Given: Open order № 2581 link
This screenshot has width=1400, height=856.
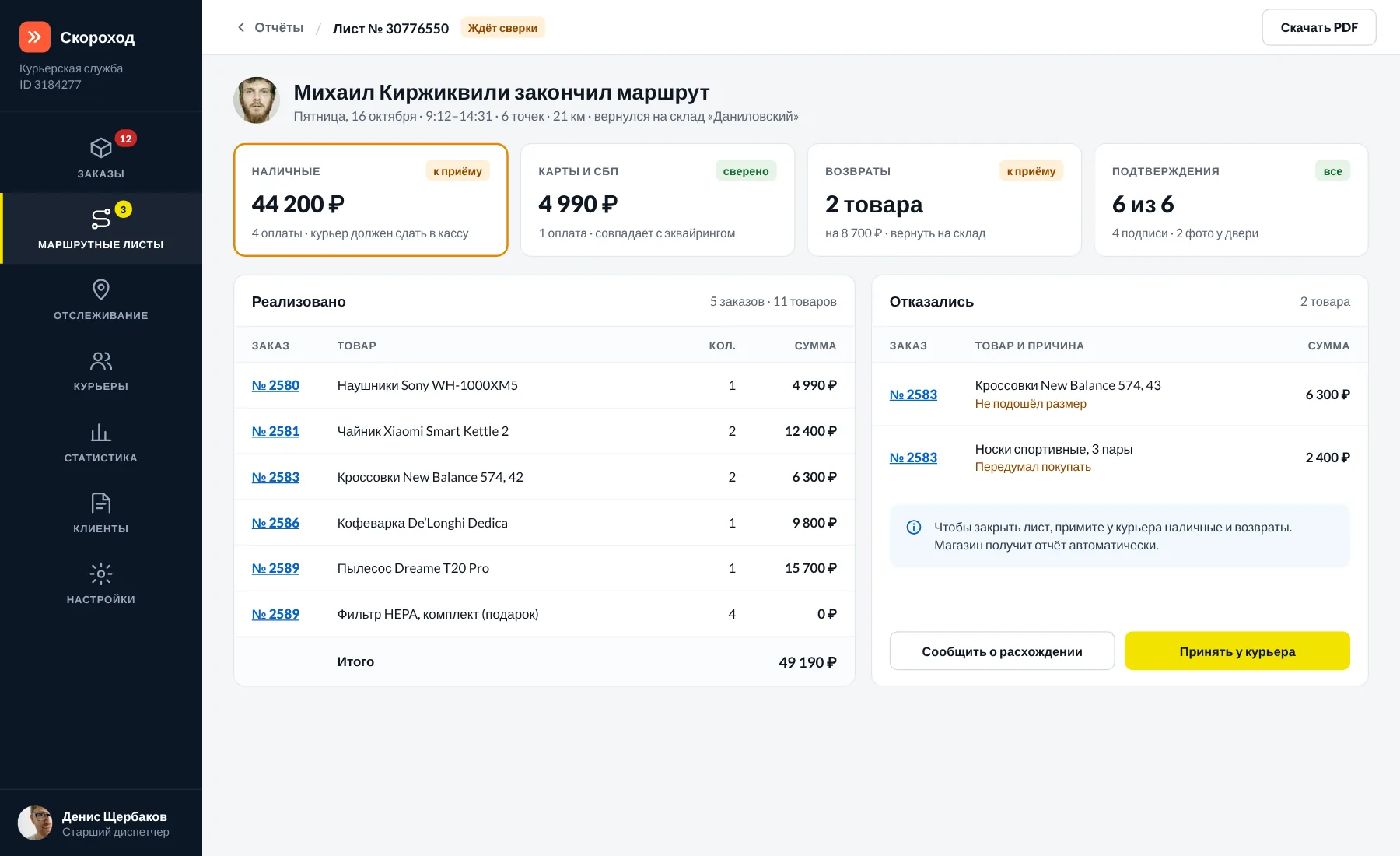Looking at the screenshot, I should coord(275,431).
